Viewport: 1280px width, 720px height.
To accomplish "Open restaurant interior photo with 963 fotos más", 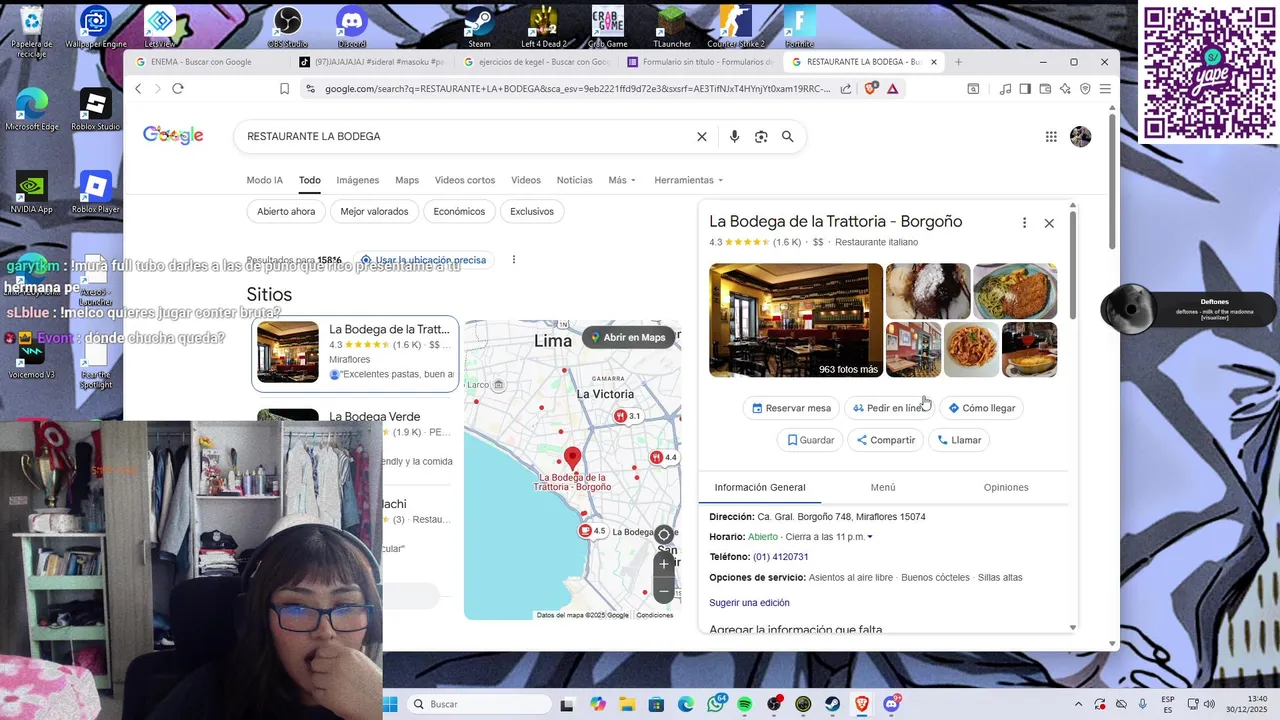I will point(796,320).
